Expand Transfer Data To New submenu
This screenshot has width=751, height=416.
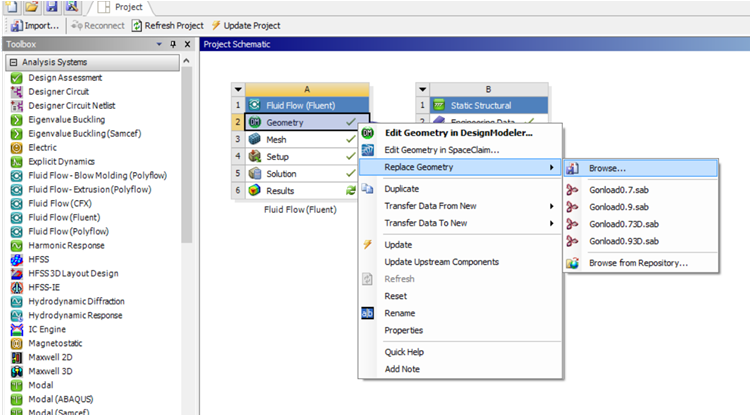(x=460, y=223)
